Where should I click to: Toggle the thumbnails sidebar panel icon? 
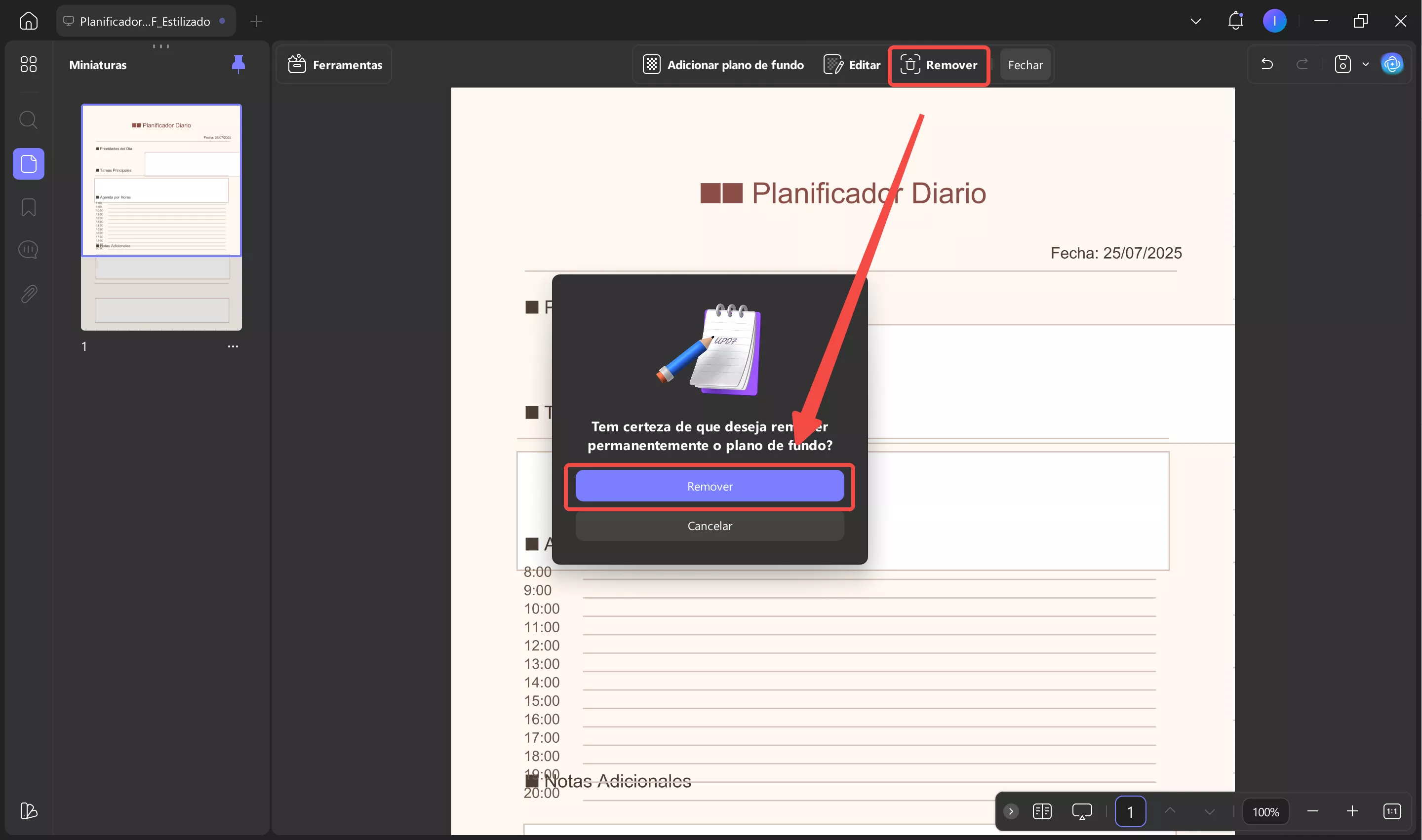click(x=28, y=164)
